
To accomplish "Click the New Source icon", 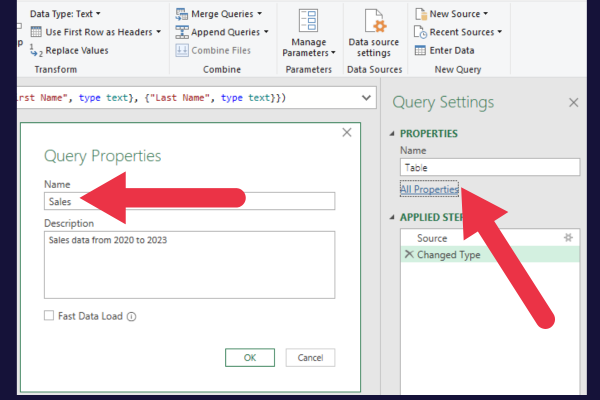I will coord(421,14).
